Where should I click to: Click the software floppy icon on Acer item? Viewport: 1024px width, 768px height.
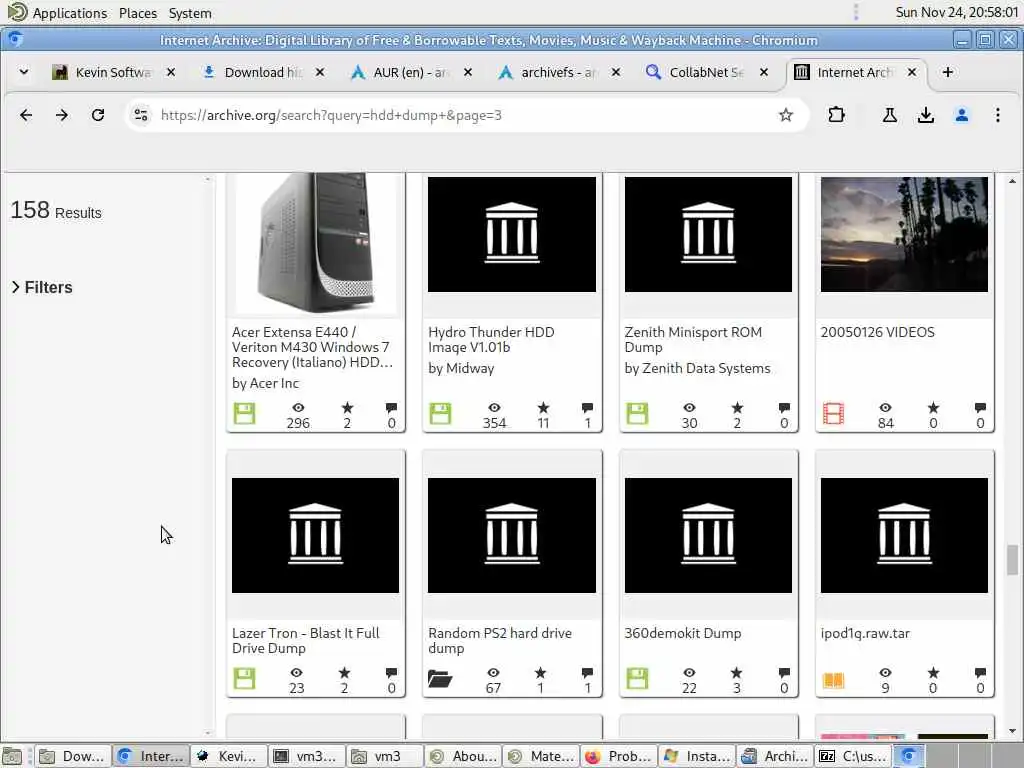point(244,413)
